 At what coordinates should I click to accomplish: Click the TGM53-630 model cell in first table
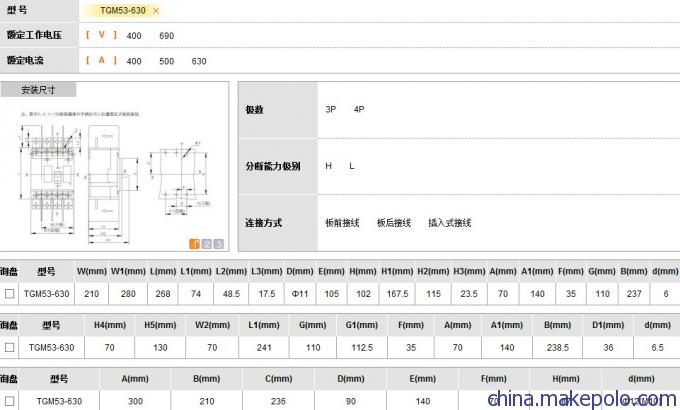pos(46,294)
